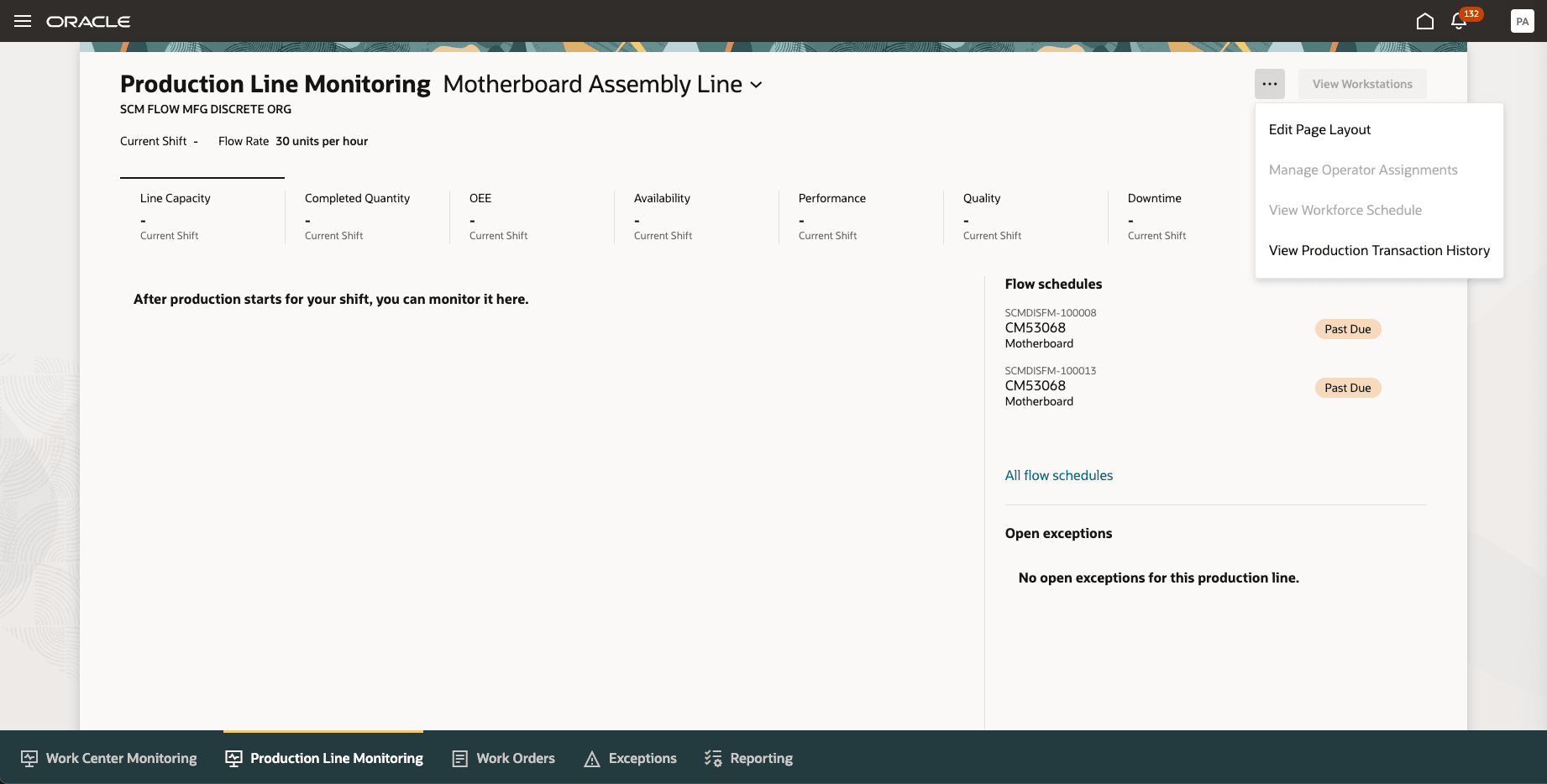Click the SCM FLOW MFG DISCRETE ORG label
This screenshot has width=1547, height=784.
click(206, 109)
